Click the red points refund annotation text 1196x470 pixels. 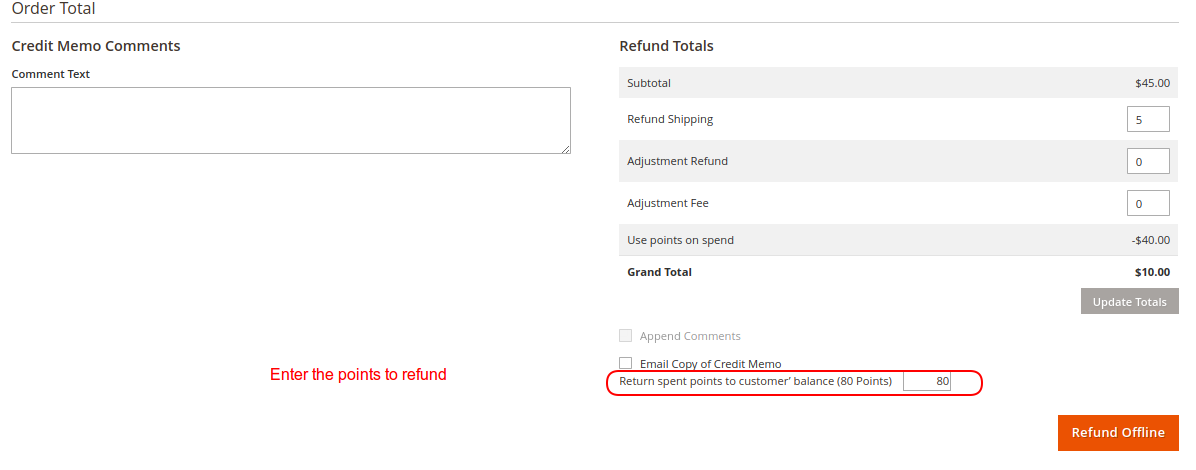tap(358, 375)
